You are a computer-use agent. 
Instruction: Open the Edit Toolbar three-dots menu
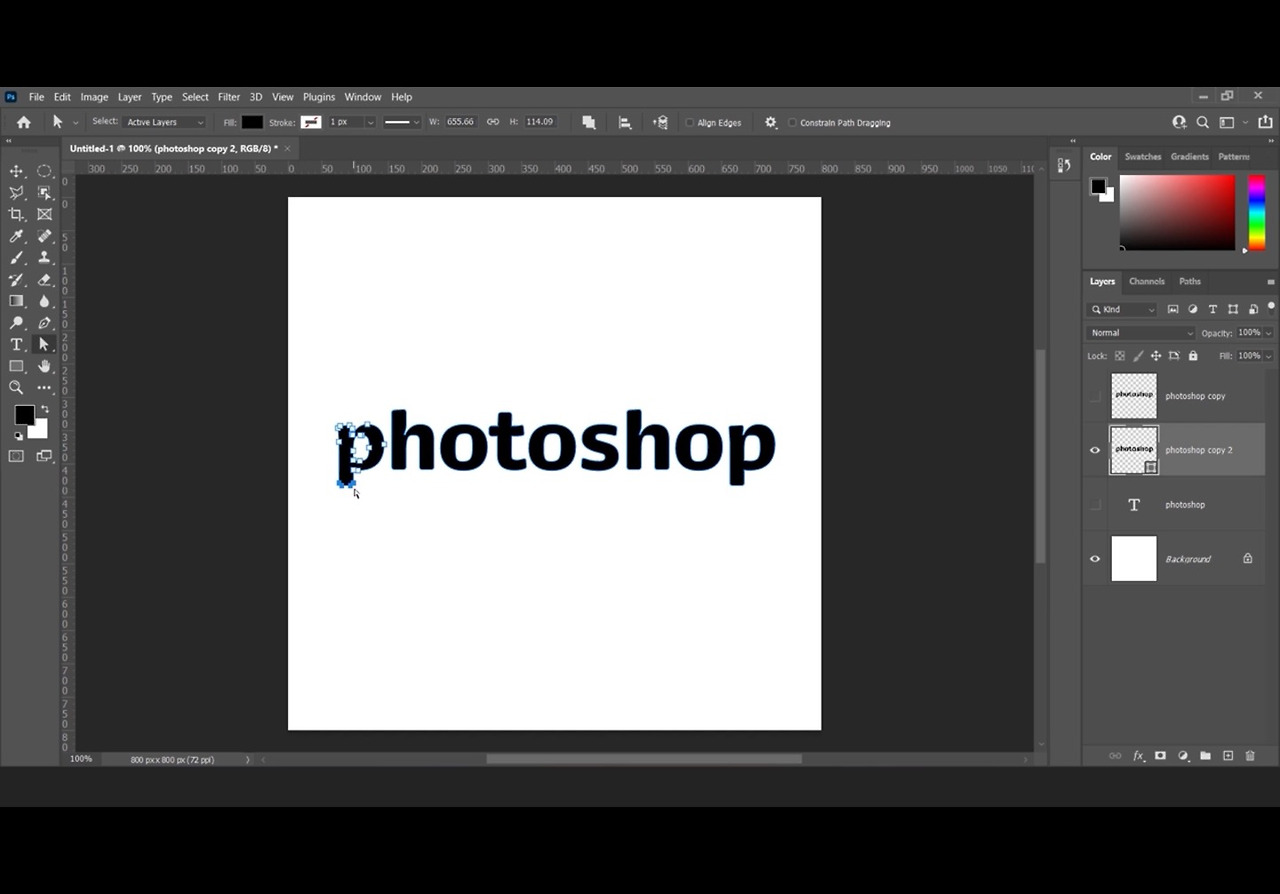45,387
